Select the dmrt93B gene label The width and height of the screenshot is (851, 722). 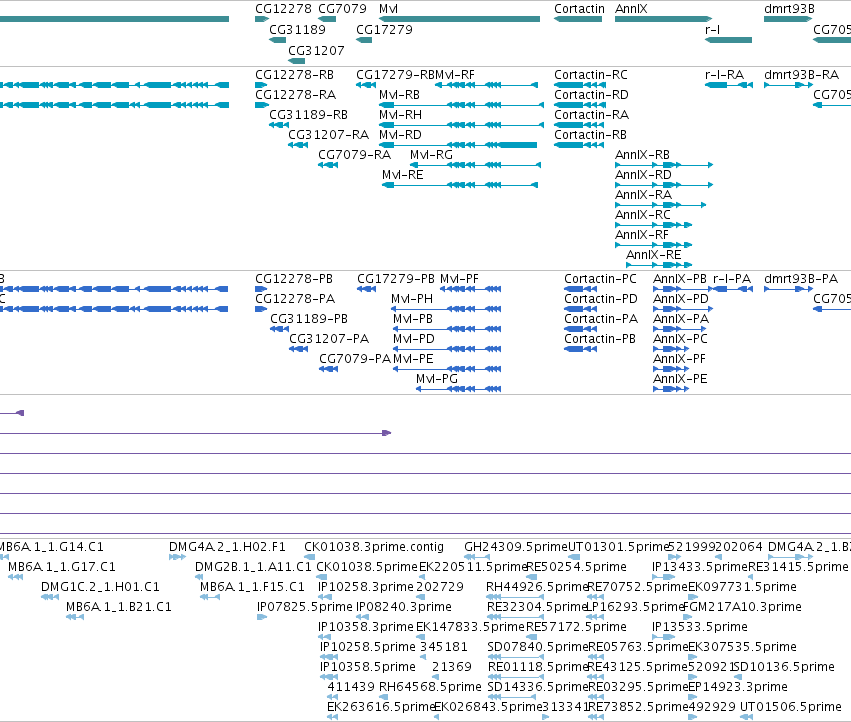[x=789, y=9]
